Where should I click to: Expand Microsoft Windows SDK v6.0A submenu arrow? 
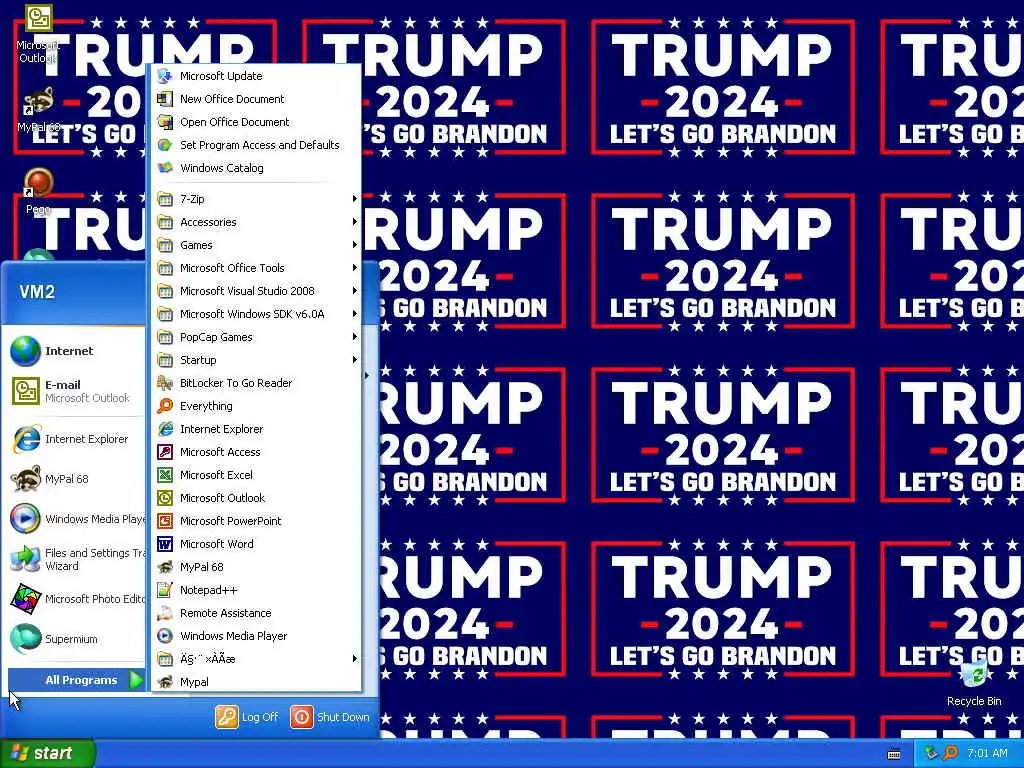(355, 314)
